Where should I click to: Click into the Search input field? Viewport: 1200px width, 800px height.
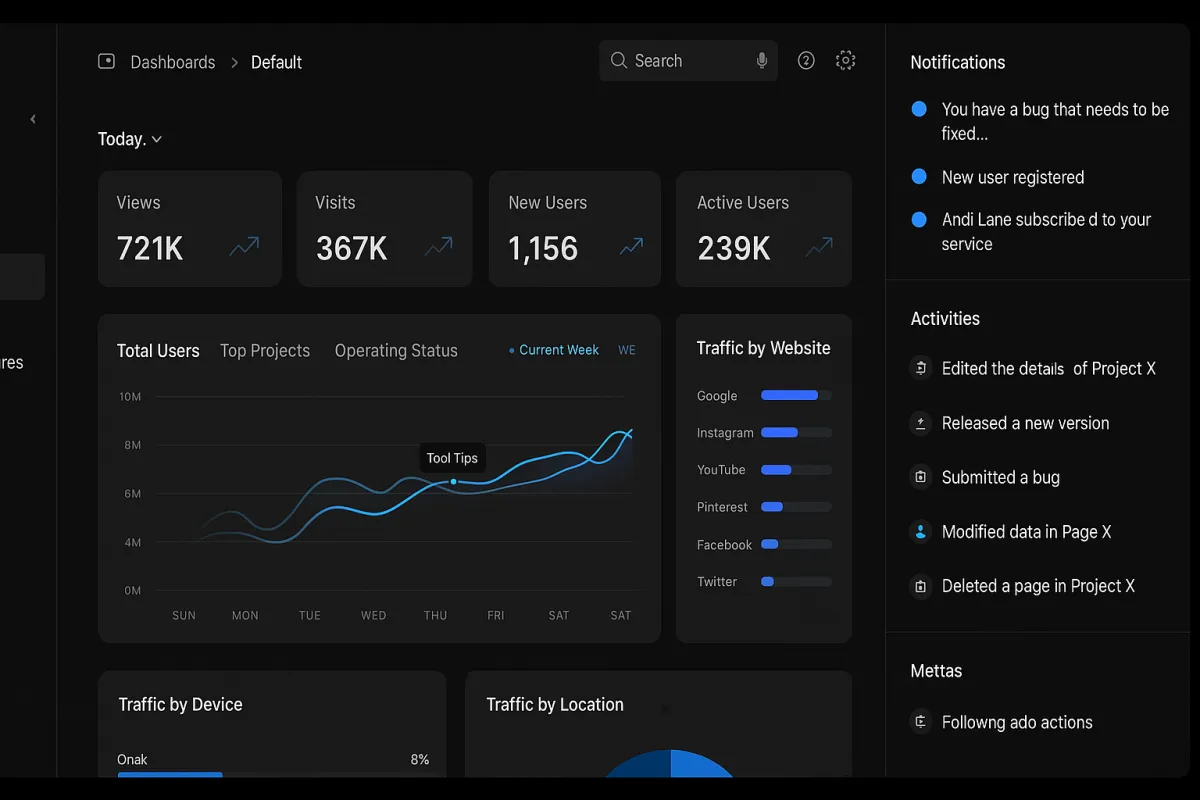pos(689,61)
